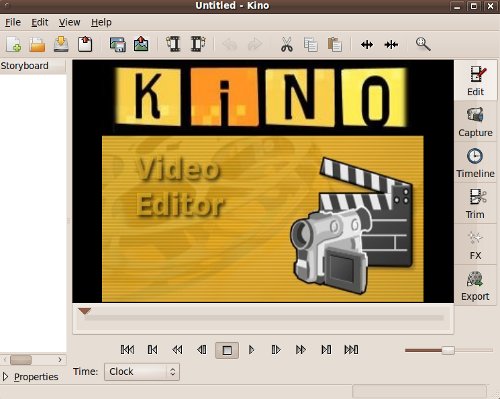Screen dimensions: 500x399
Task: Click the Join scenes icon
Action: [x=391, y=44]
